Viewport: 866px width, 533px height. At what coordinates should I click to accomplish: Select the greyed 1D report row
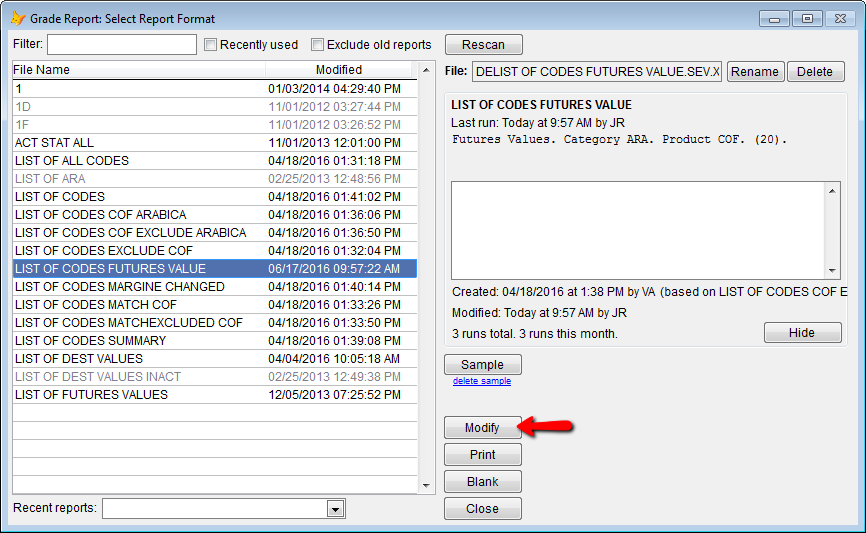click(x=215, y=107)
